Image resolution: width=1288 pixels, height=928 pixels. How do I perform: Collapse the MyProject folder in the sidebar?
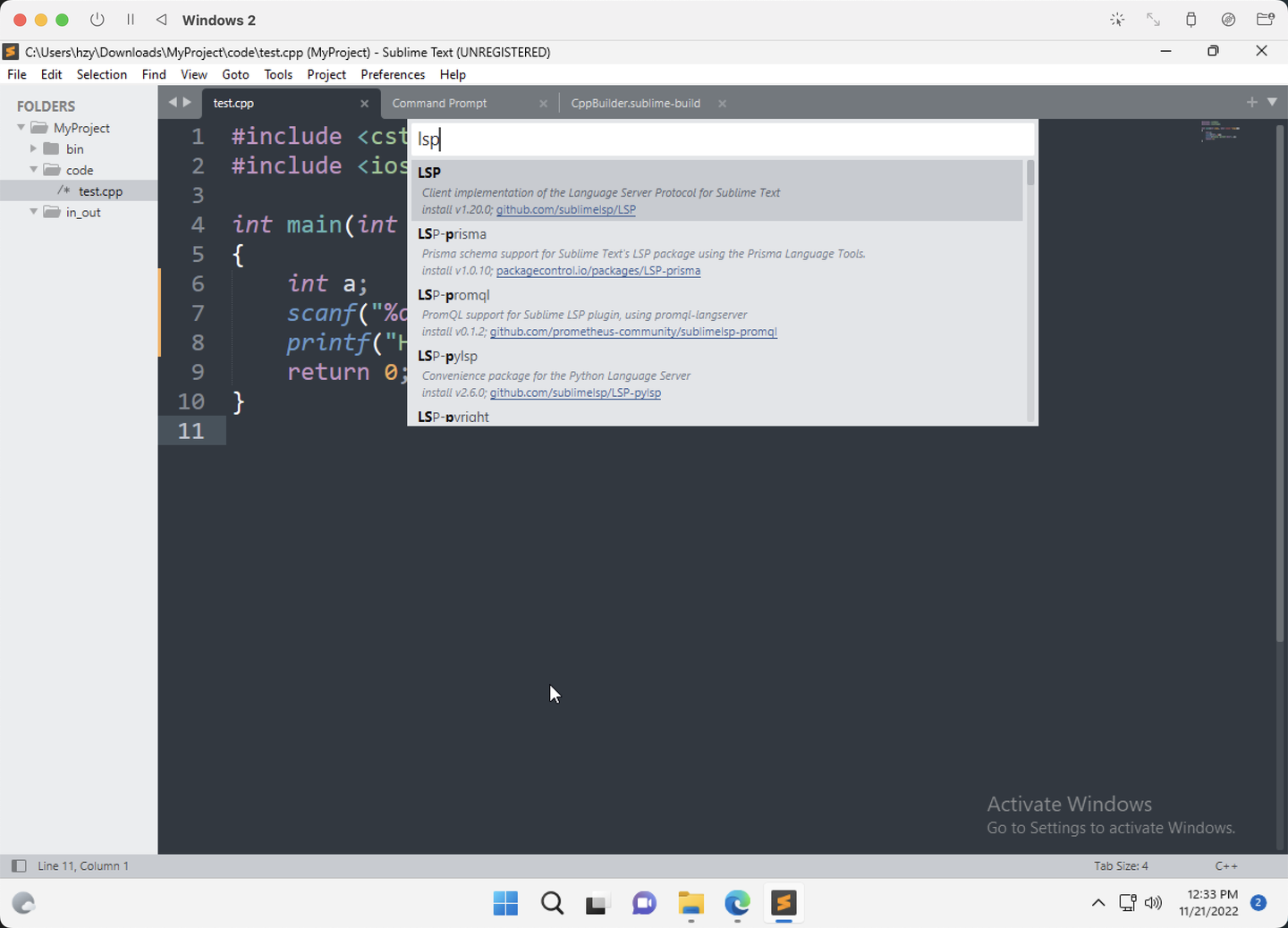(20, 127)
